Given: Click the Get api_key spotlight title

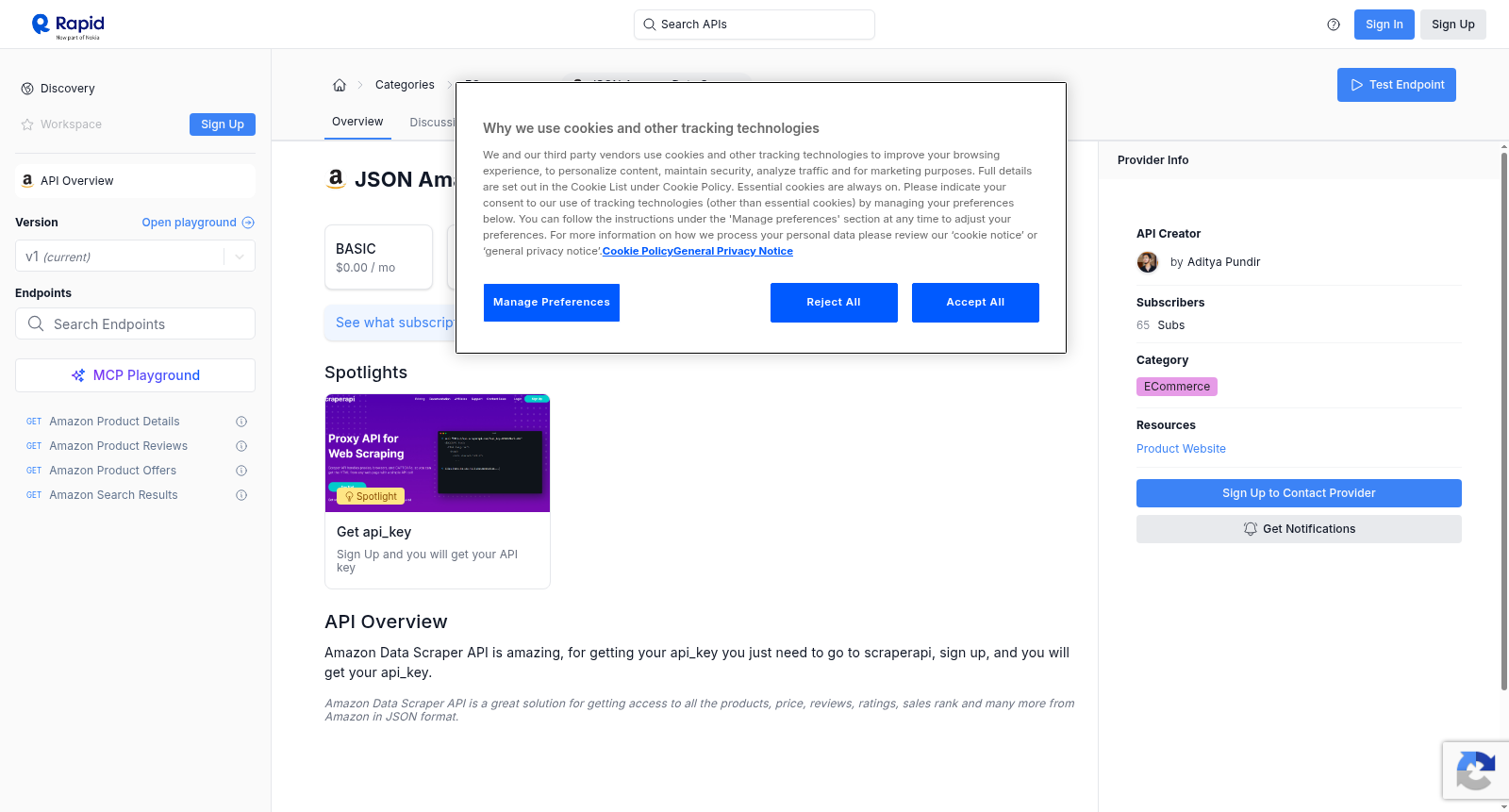Looking at the screenshot, I should pyautogui.click(x=373, y=532).
